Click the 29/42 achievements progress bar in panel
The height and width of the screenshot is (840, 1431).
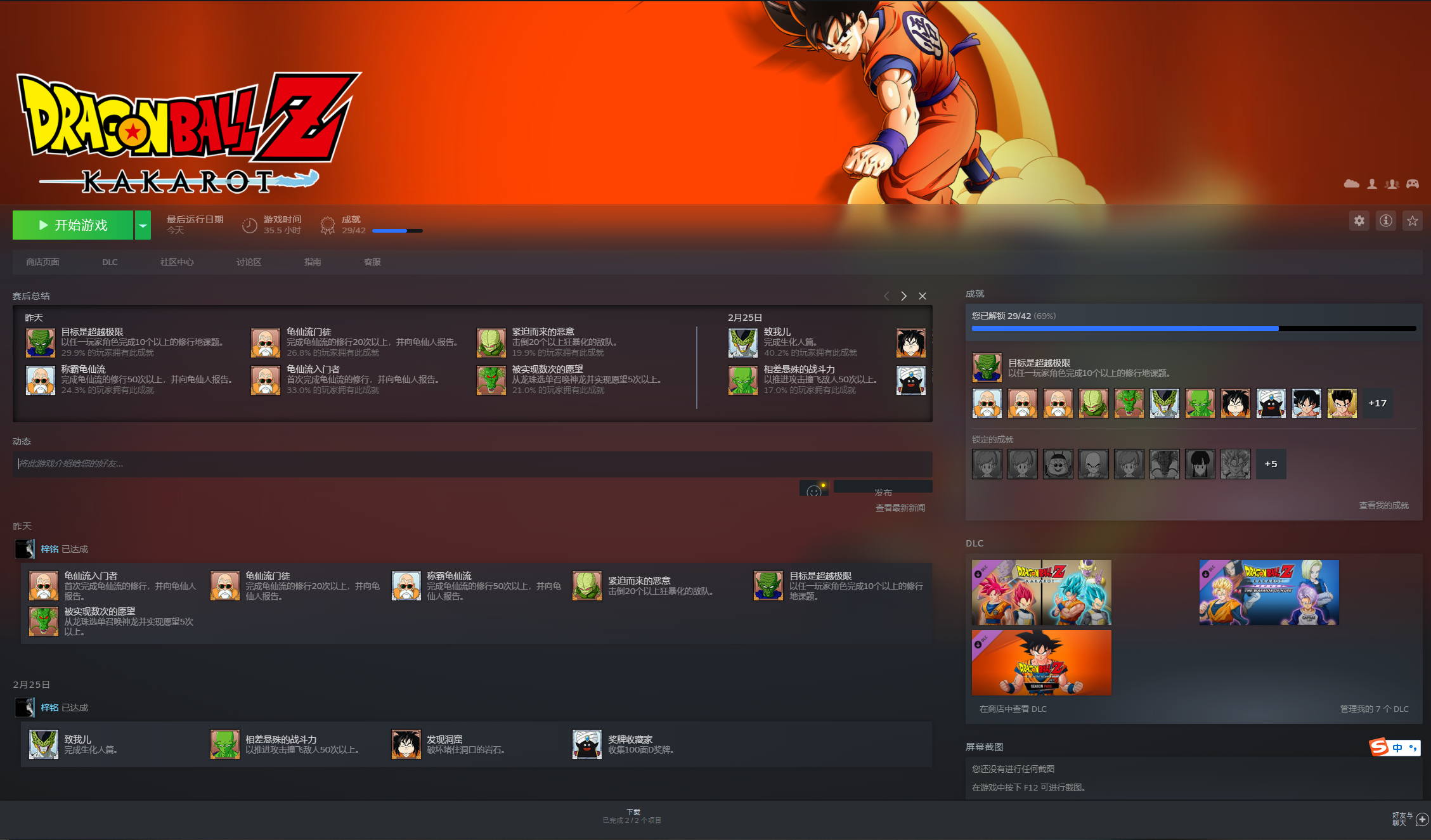tap(1193, 328)
